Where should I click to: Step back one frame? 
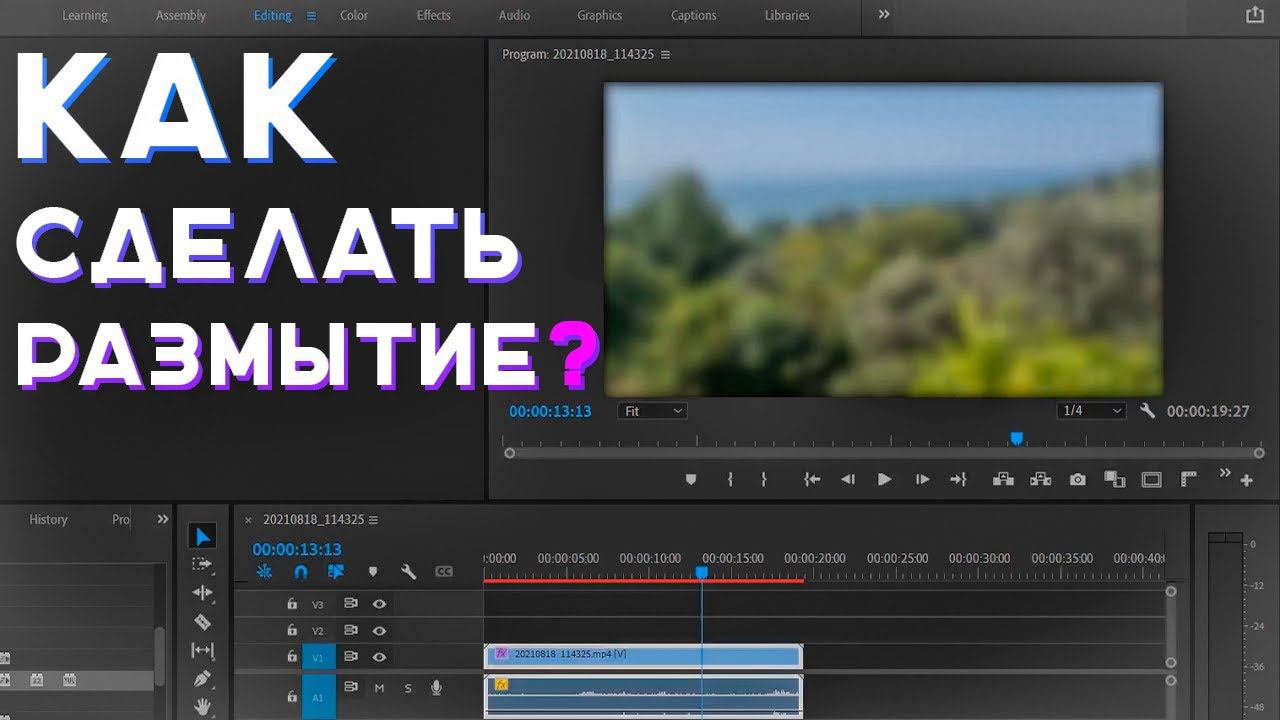848,480
